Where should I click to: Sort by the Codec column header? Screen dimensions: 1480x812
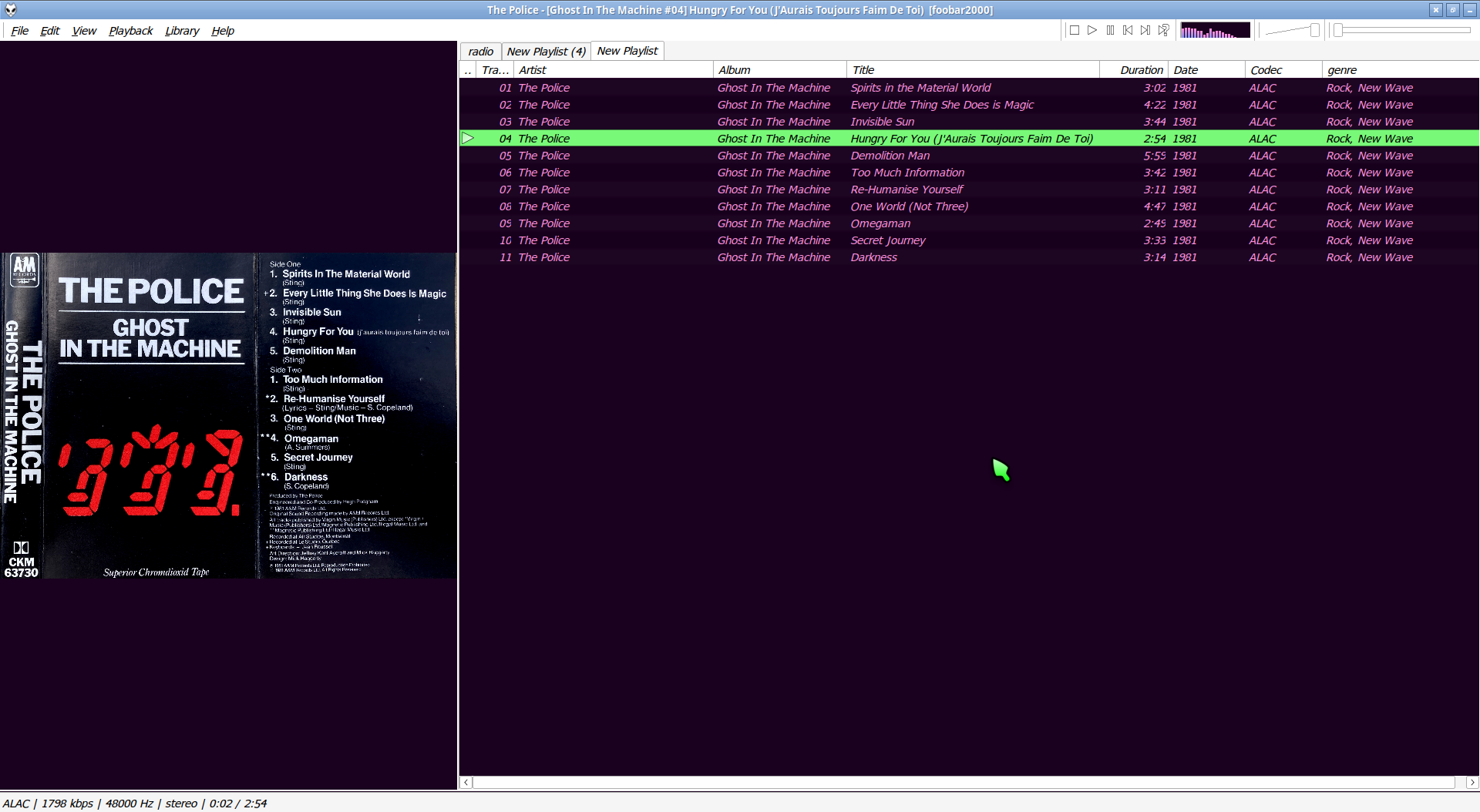(1283, 70)
